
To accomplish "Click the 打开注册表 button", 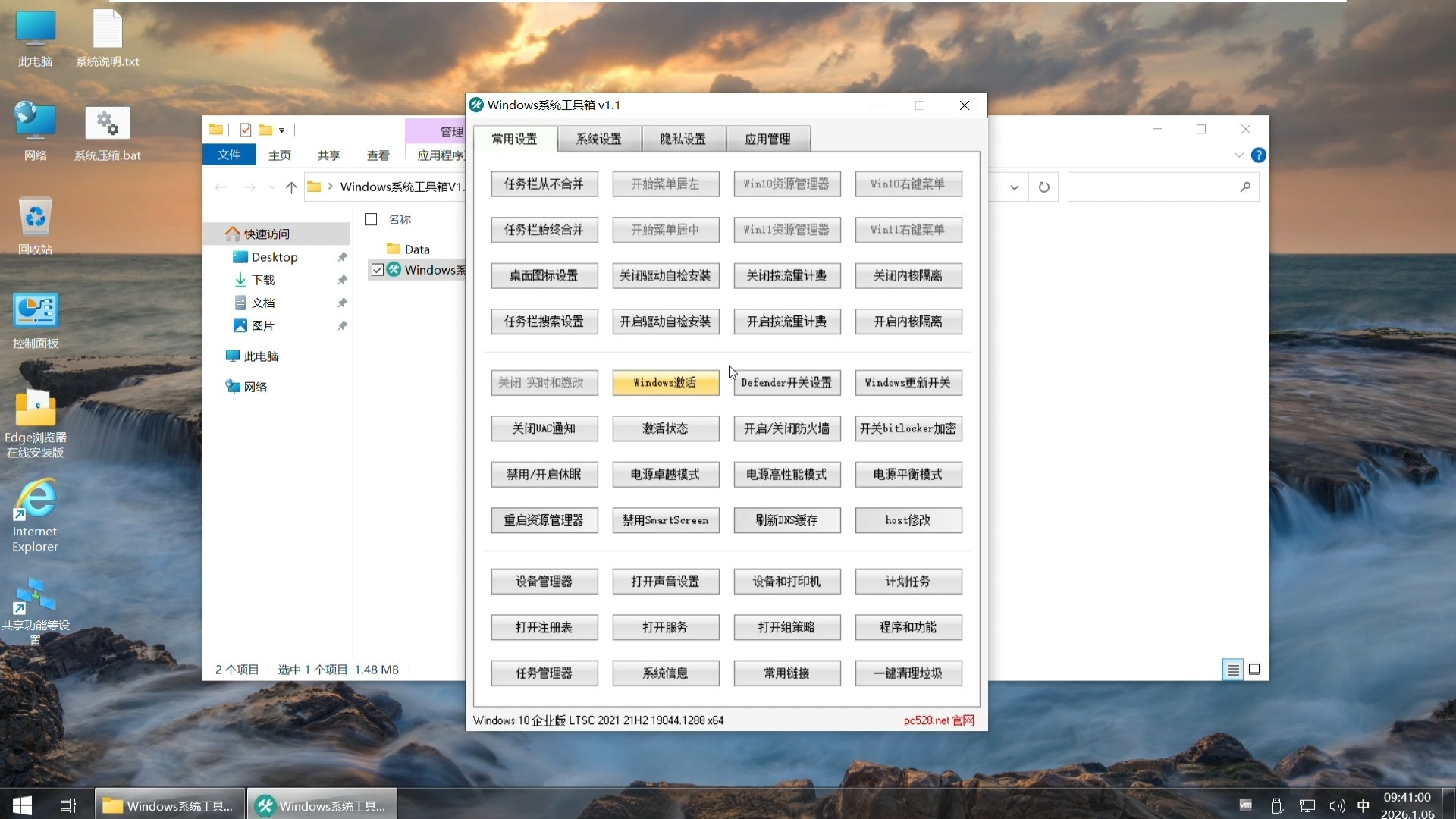I will (x=544, y=628).
